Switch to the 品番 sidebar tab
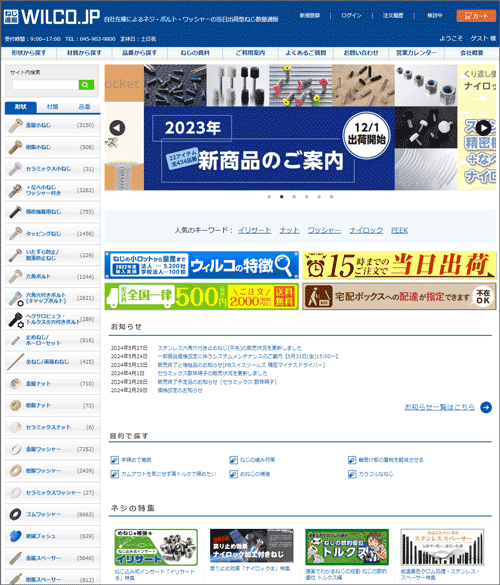The height and width of the screenshot is (585, 500). click(x=84, y=107)
